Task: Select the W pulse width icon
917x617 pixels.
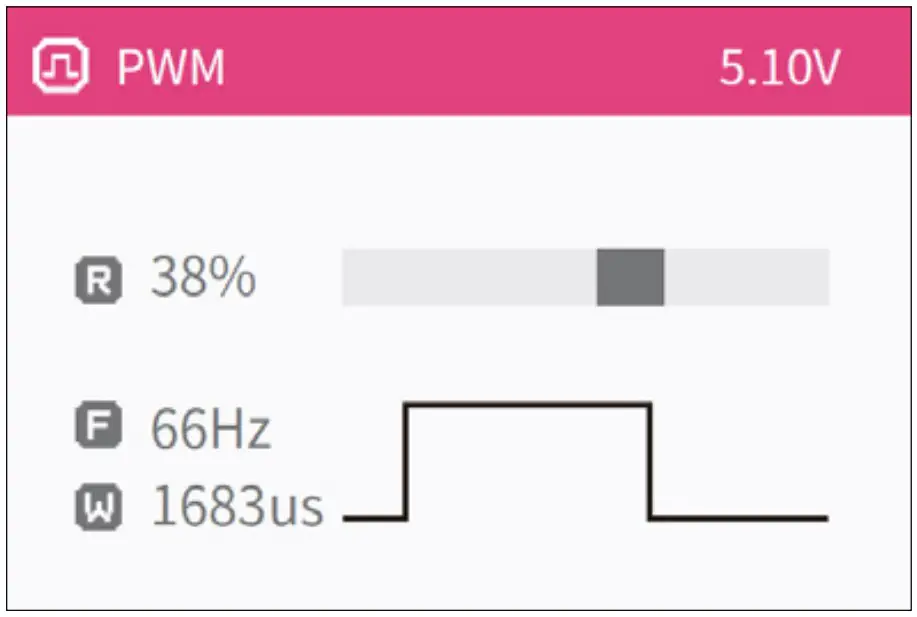Action: (97, 506)
